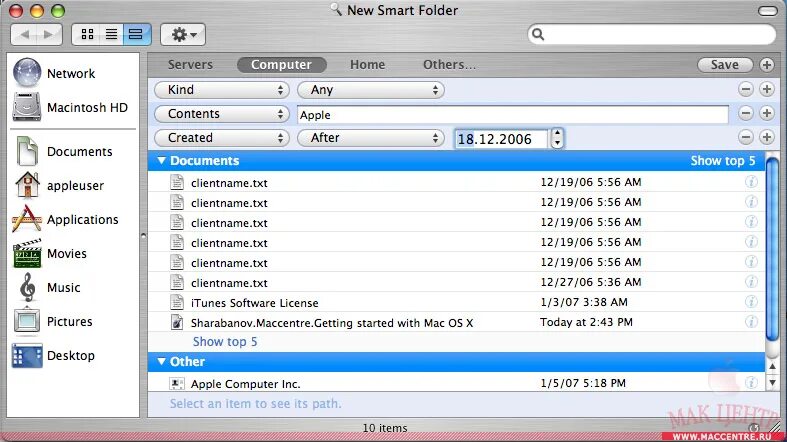The height and width of the screenshot is (442, 787).
Task: Remove the Kind criterion row
Action: click(746, 89)
